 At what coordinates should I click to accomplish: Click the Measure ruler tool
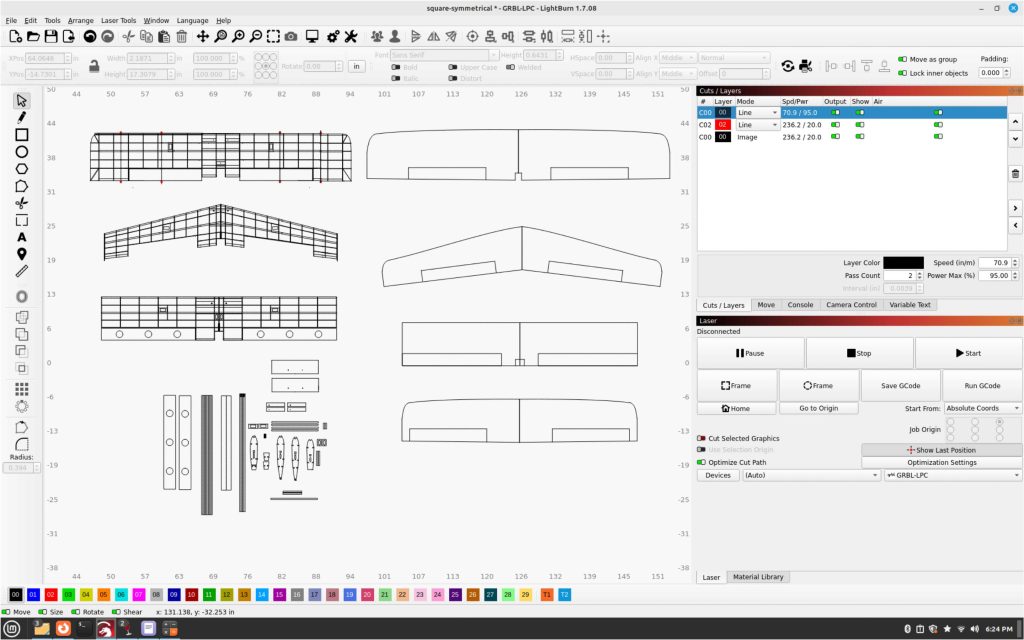tap(22, 271)
